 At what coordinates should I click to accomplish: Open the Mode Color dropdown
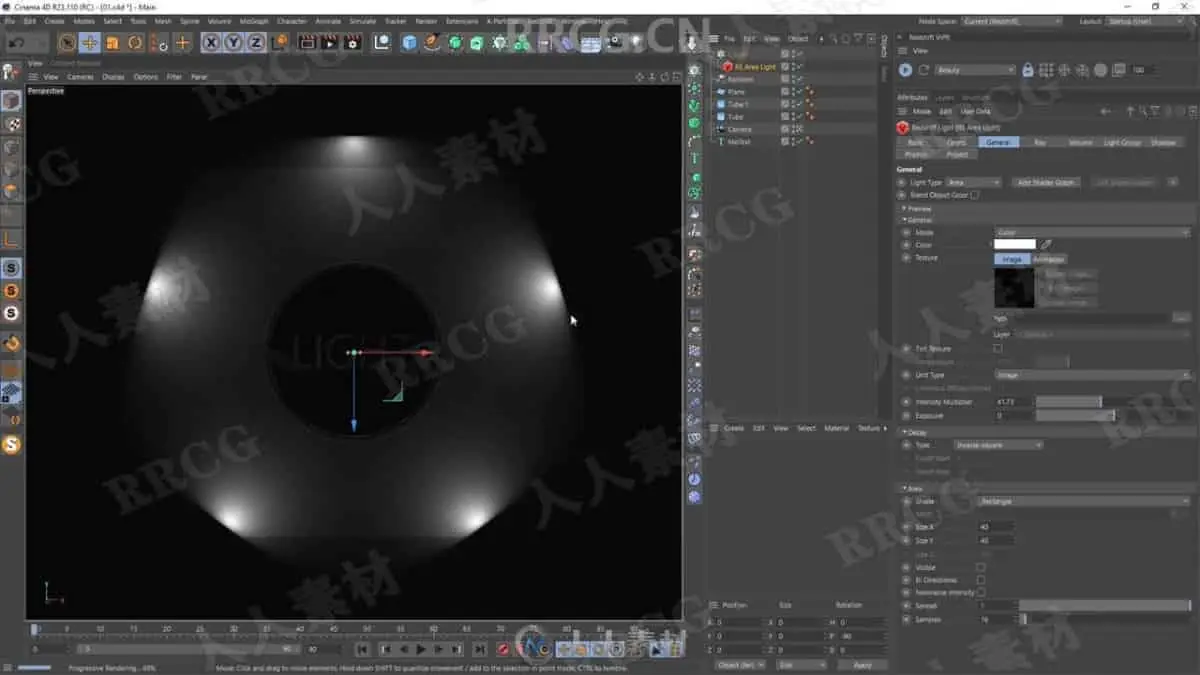pos(1092,232)
